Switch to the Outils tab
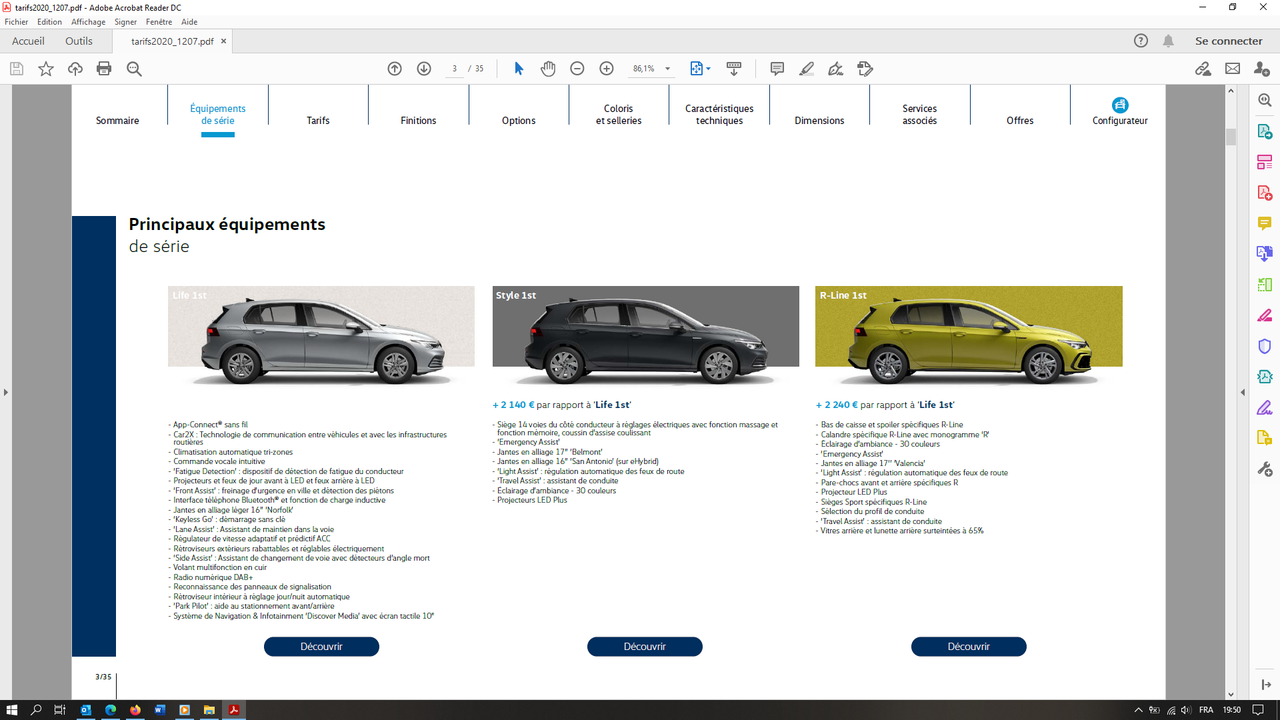Screen dimensions: 1280x720 pyautogui.click(x=79, y=41)
